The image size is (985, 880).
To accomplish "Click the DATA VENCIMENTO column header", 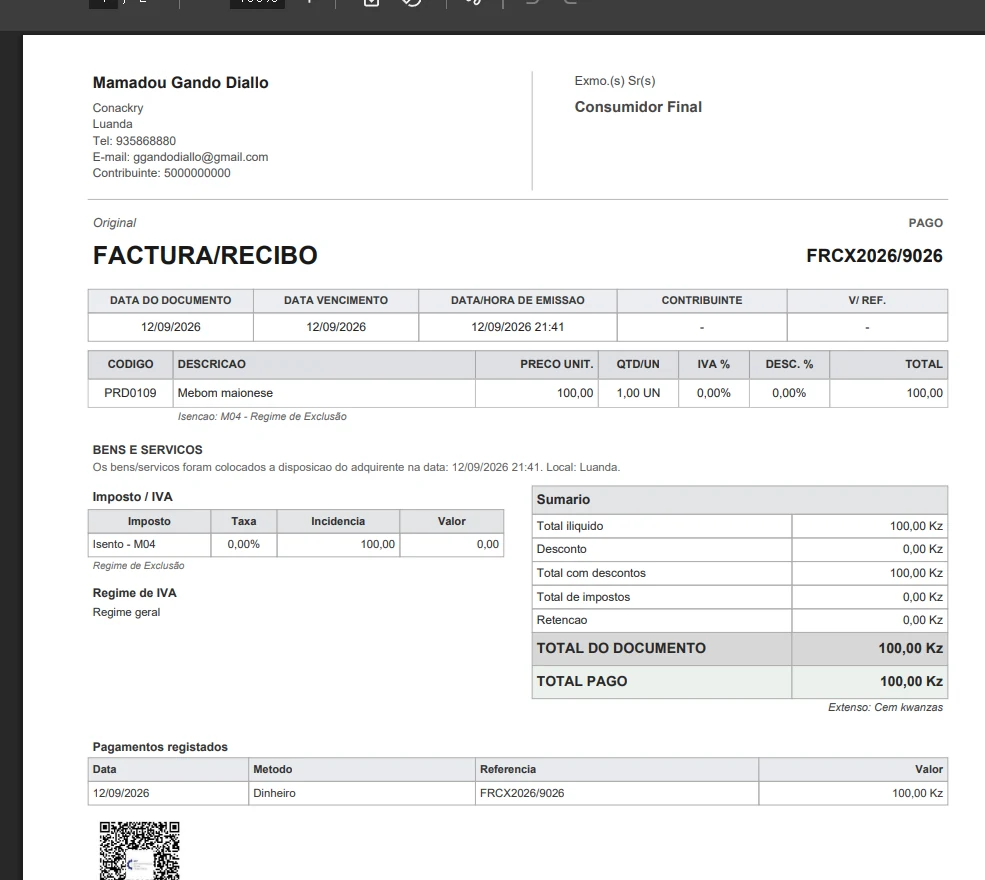I will tap(336, 300).
